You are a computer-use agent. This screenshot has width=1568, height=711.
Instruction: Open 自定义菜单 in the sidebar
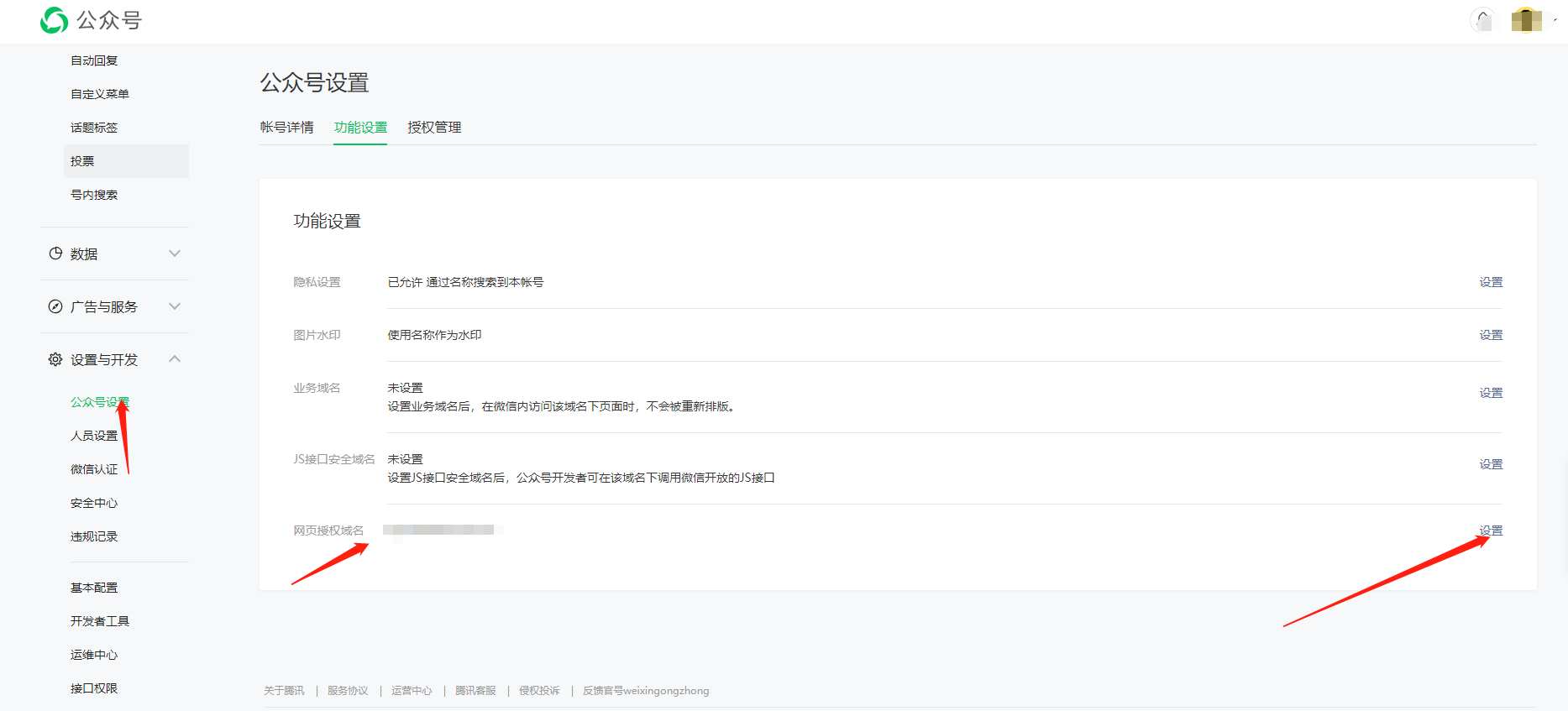pos(100,94)
